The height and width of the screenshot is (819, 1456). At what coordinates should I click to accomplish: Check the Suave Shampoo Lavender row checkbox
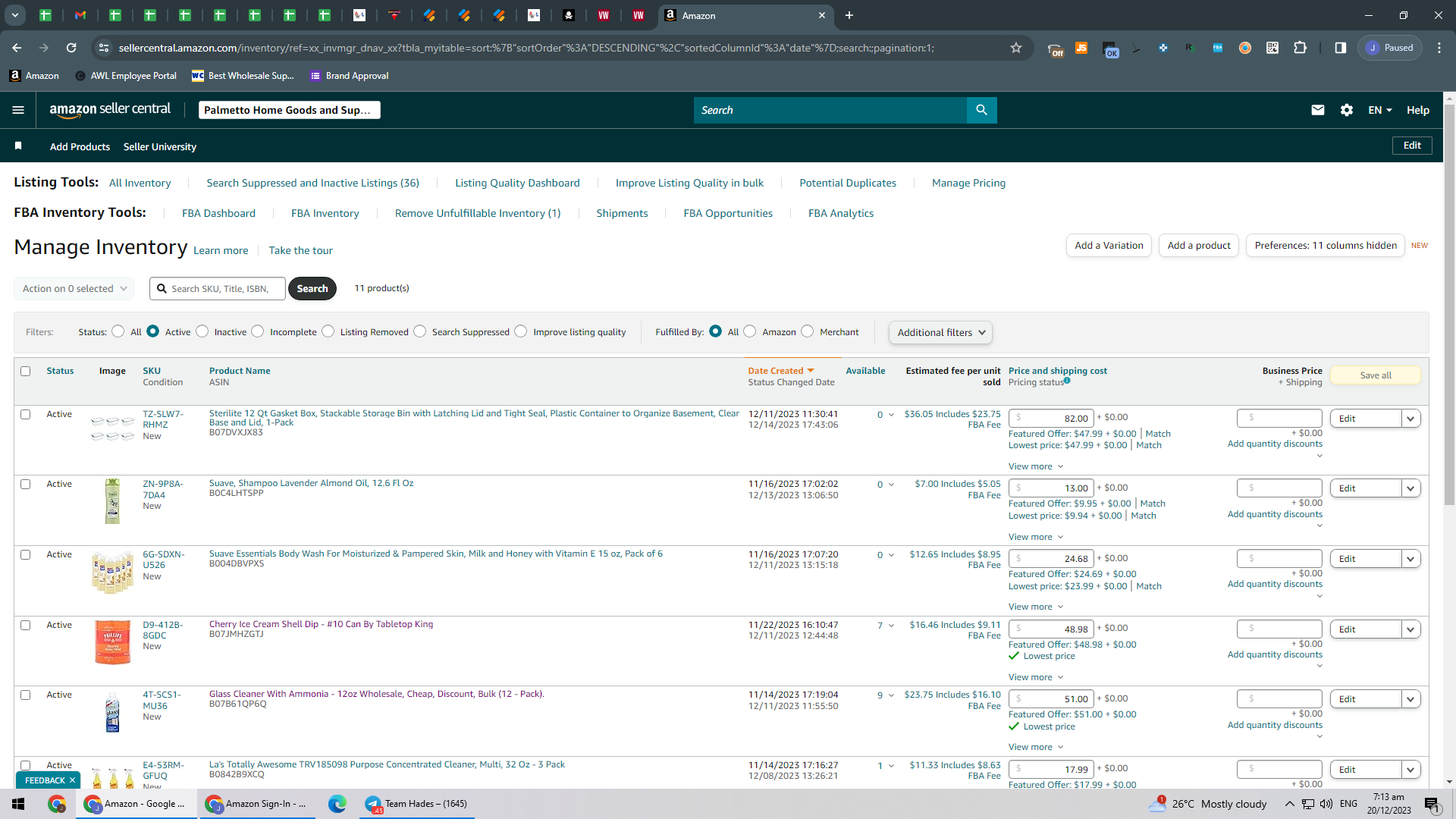pos(26,485)
